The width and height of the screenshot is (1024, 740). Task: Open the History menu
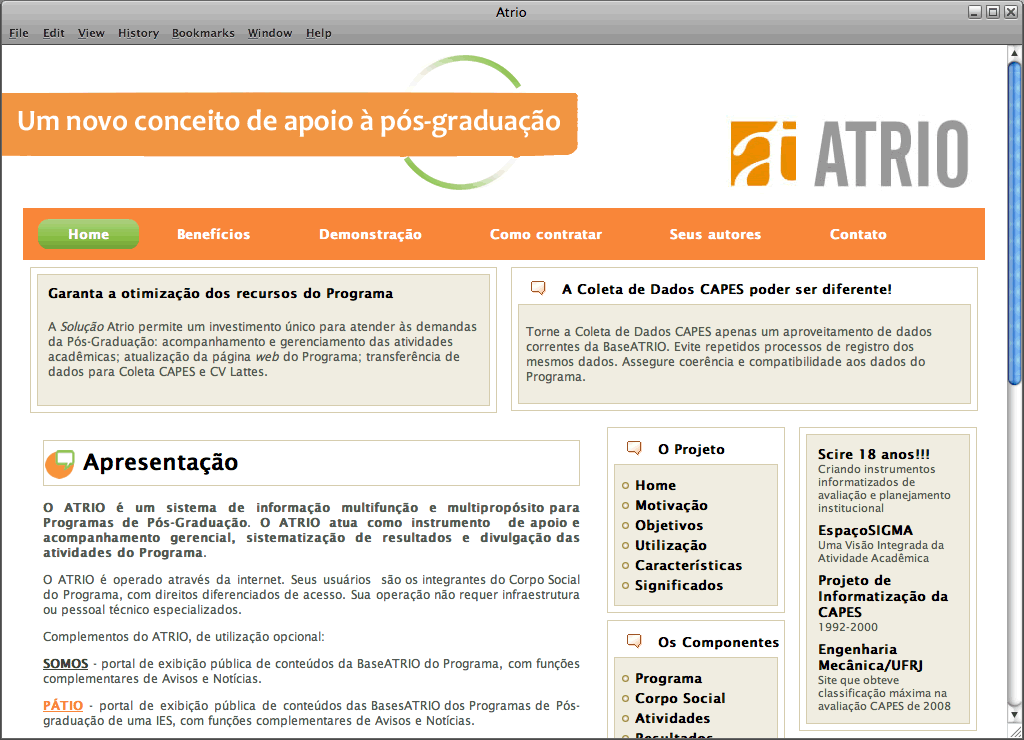[x=138, y=33]
